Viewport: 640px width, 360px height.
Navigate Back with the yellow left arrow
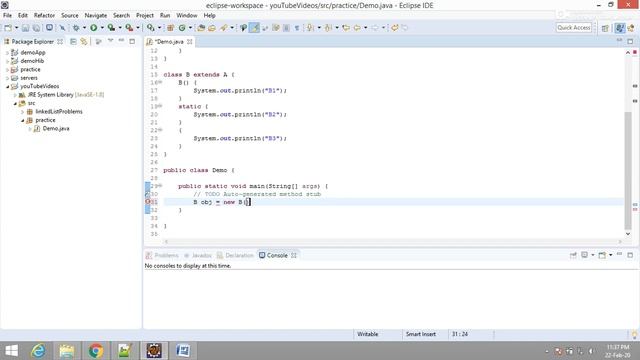click(x=357, y=28)
